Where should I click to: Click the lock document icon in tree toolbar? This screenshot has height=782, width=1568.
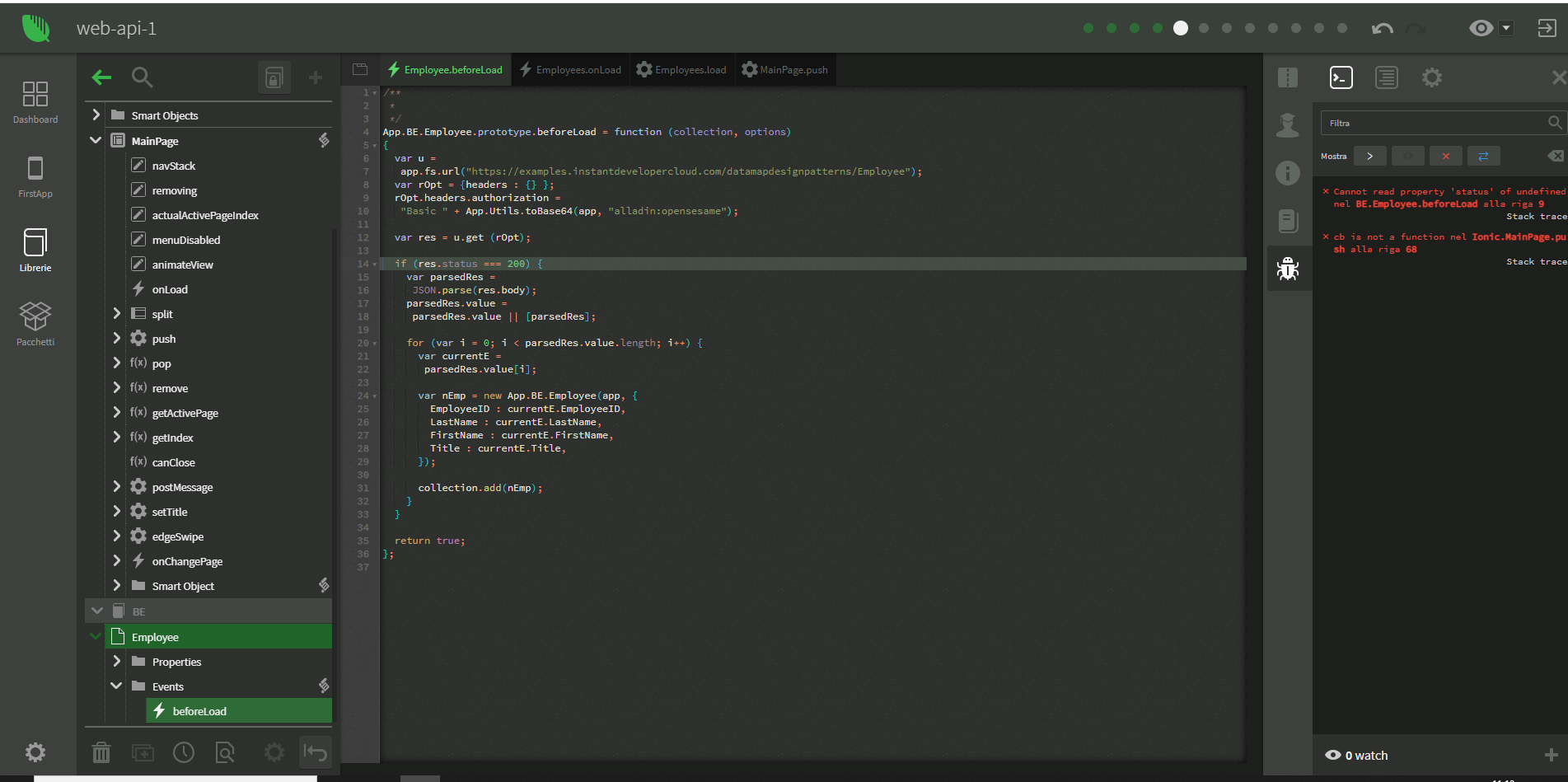coord(274,77)
